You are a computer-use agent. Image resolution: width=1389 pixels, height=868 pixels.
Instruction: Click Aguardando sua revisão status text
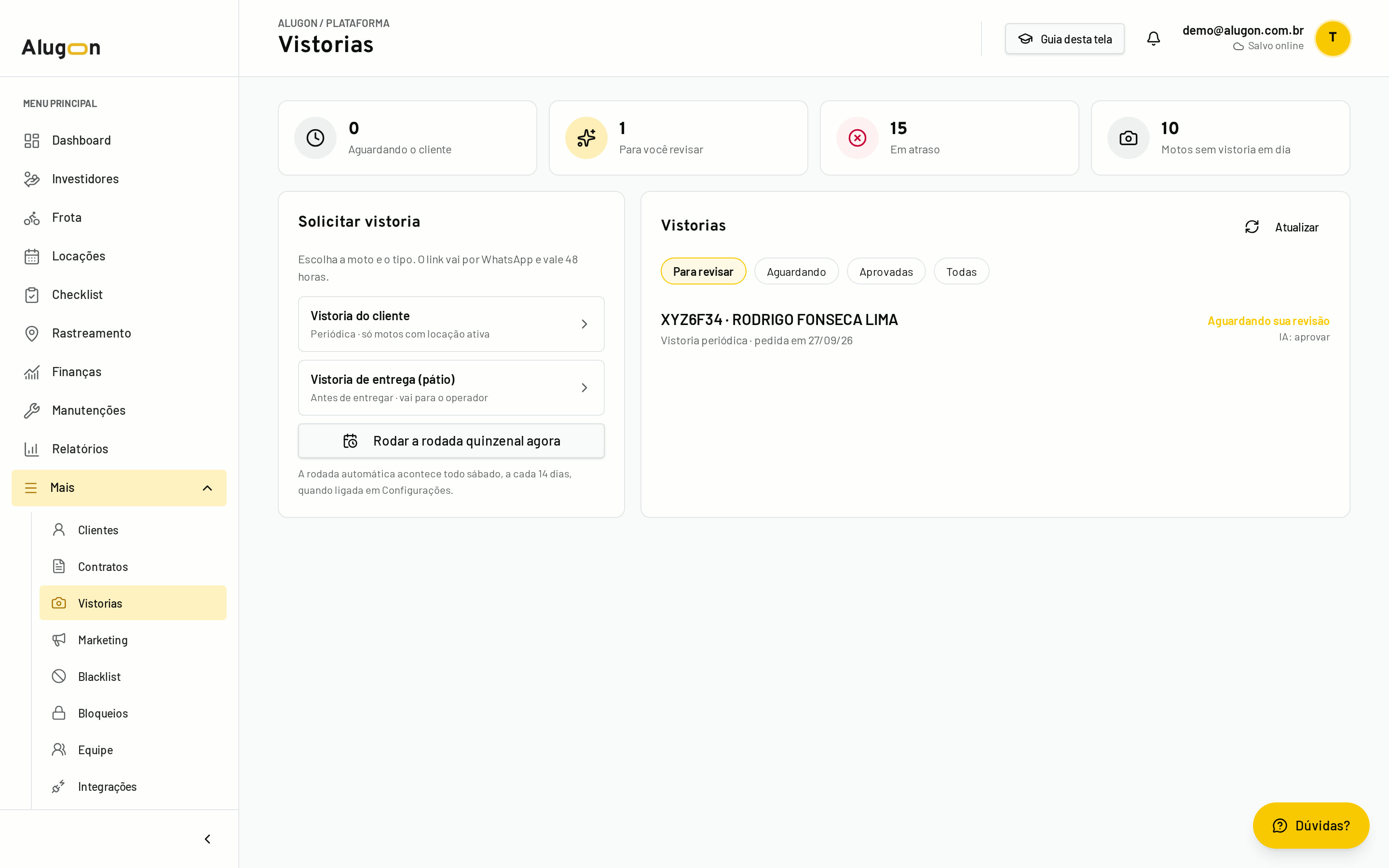click(1268, 321)
